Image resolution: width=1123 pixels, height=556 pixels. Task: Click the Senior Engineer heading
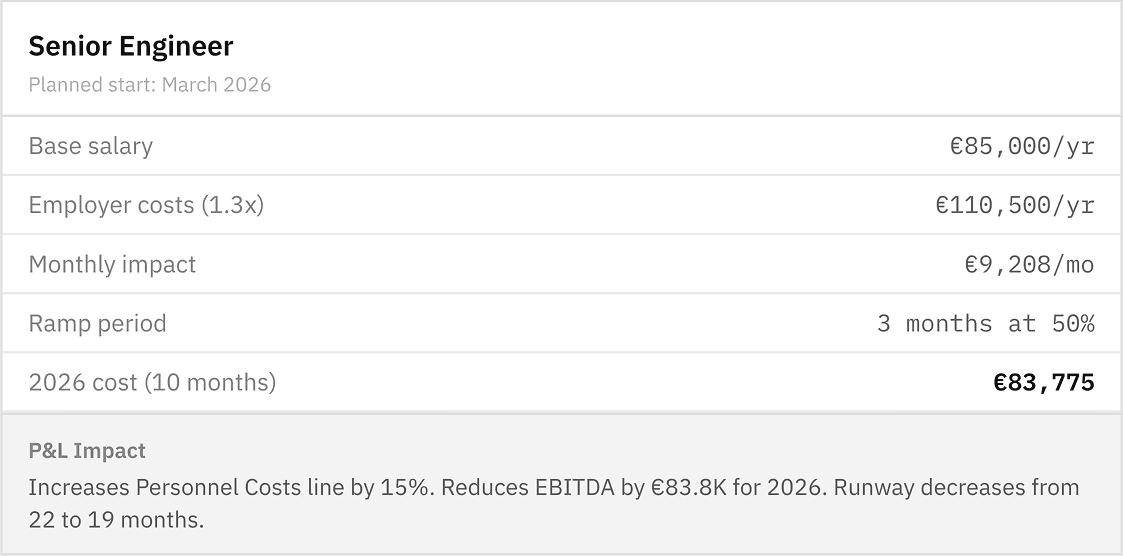131,47
